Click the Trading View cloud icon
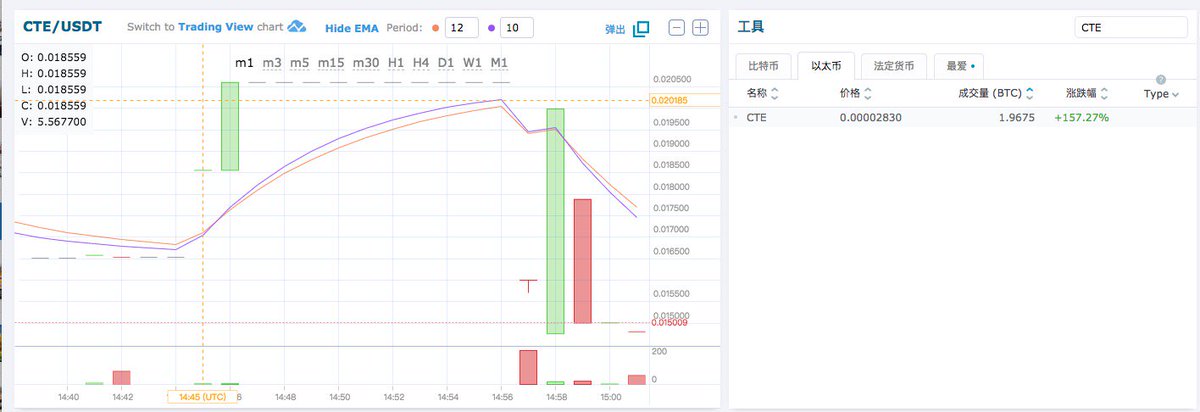Image resolution: width=1200 pixels, height=412 pixels. 297,27
